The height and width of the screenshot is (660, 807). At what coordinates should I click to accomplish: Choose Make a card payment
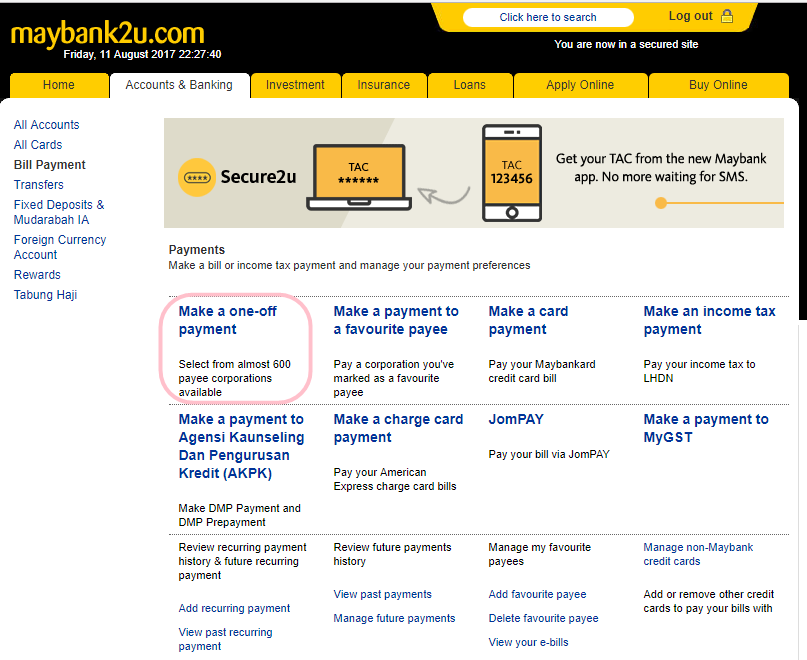tap(528, 320)
